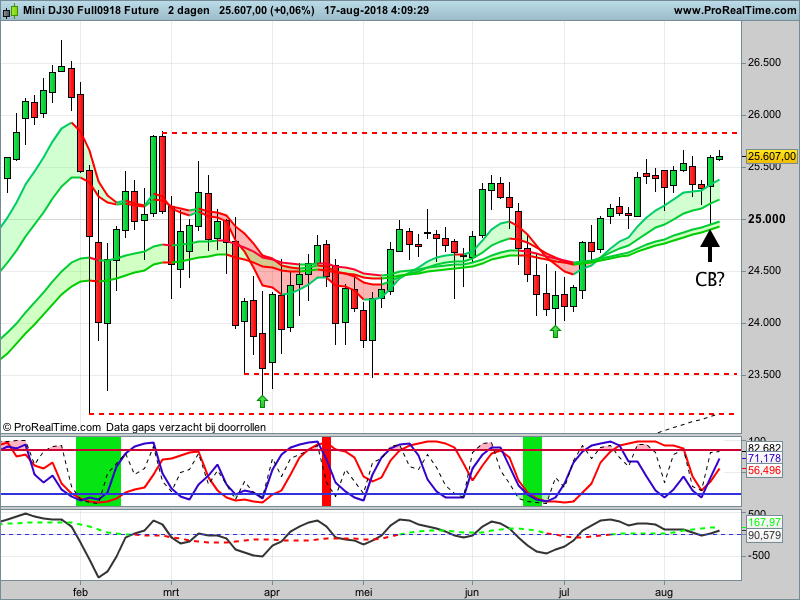Click the 90,579 indicator value label
This screenshot has width=800, height=600.
click(x=764, y=535)
